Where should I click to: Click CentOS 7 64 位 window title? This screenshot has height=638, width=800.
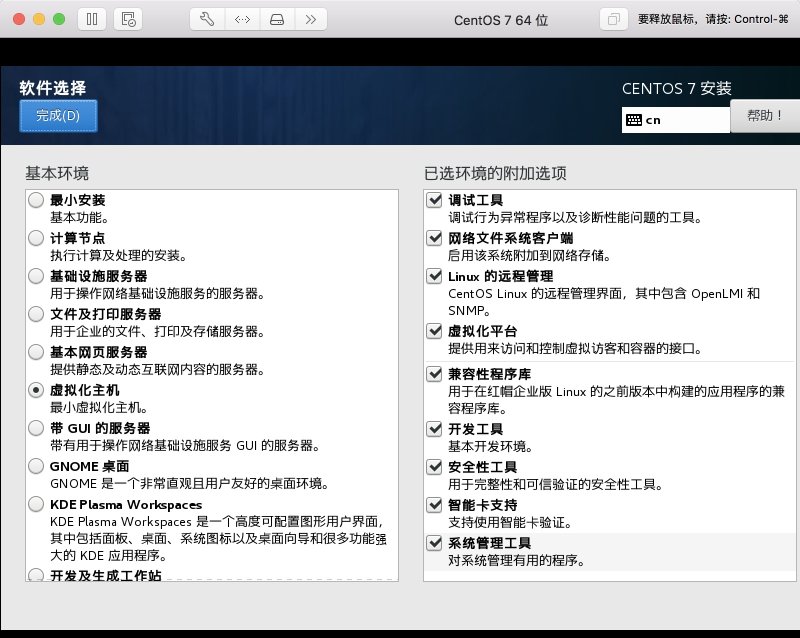(x=501, y=20)
